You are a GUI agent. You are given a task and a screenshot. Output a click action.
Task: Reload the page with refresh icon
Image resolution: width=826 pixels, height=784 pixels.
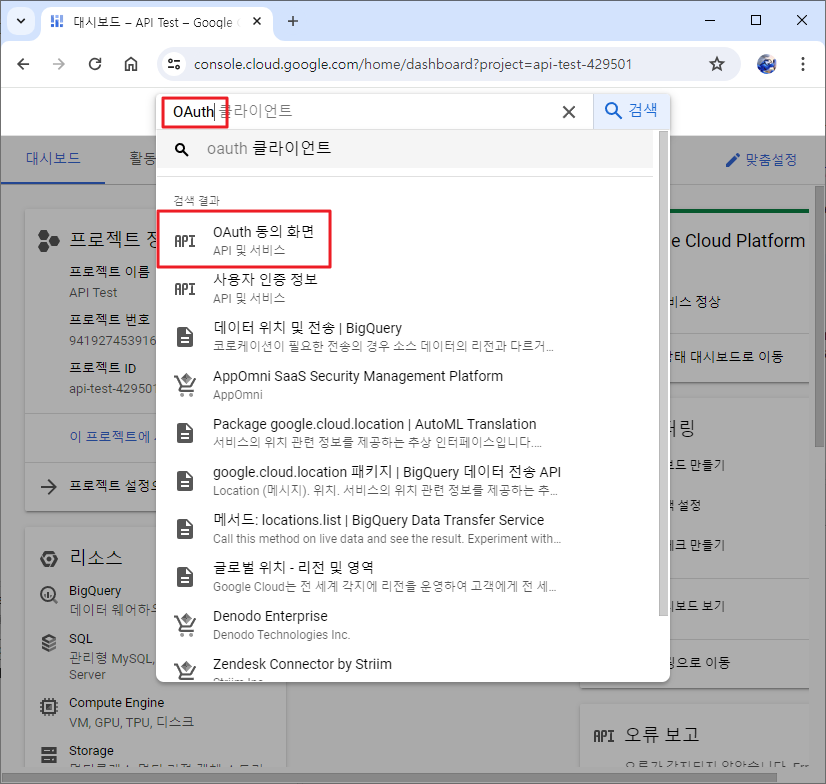[95, 64]
